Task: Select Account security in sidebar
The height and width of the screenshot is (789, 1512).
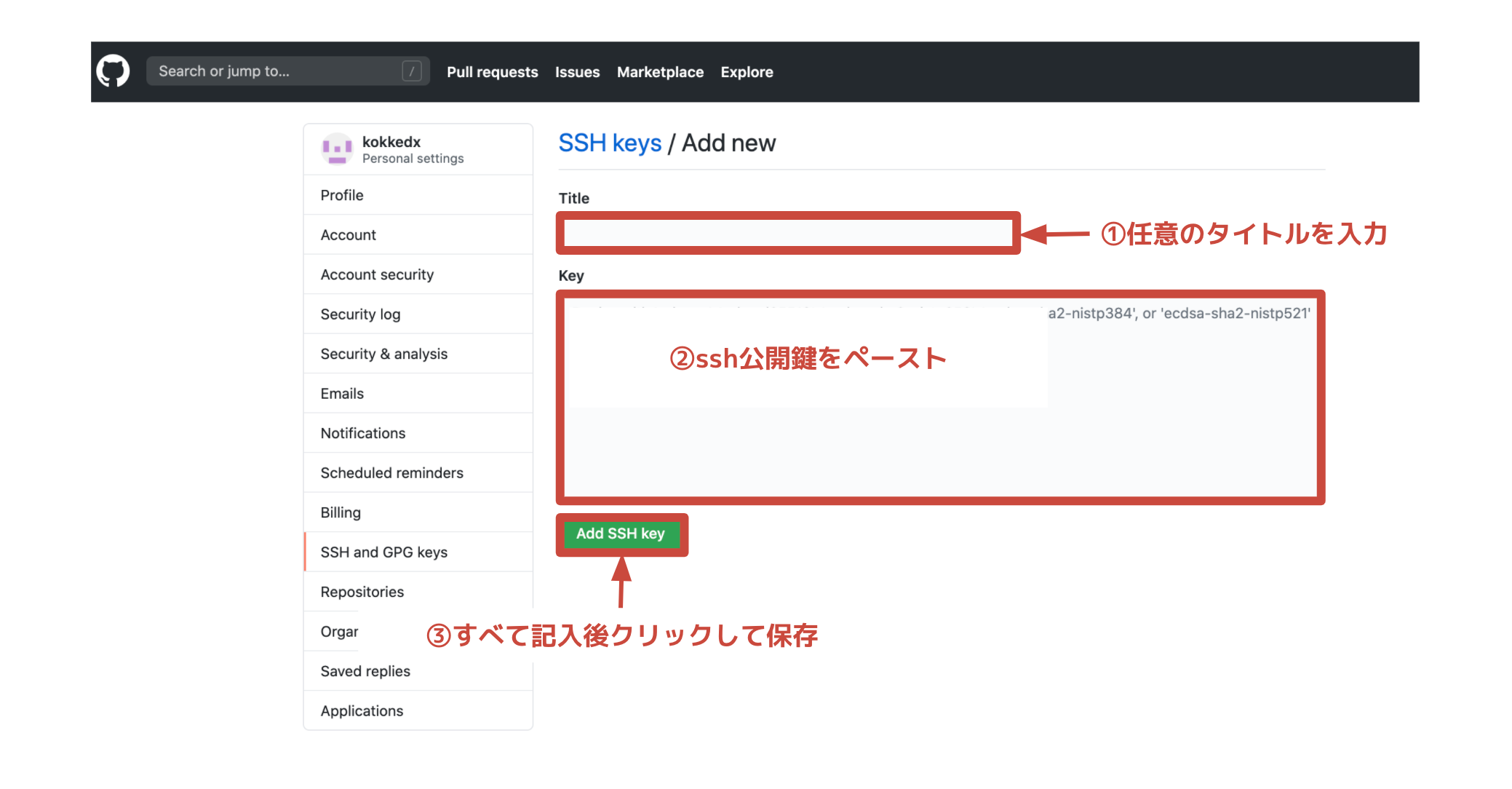Action: click(x=377, y=274)
